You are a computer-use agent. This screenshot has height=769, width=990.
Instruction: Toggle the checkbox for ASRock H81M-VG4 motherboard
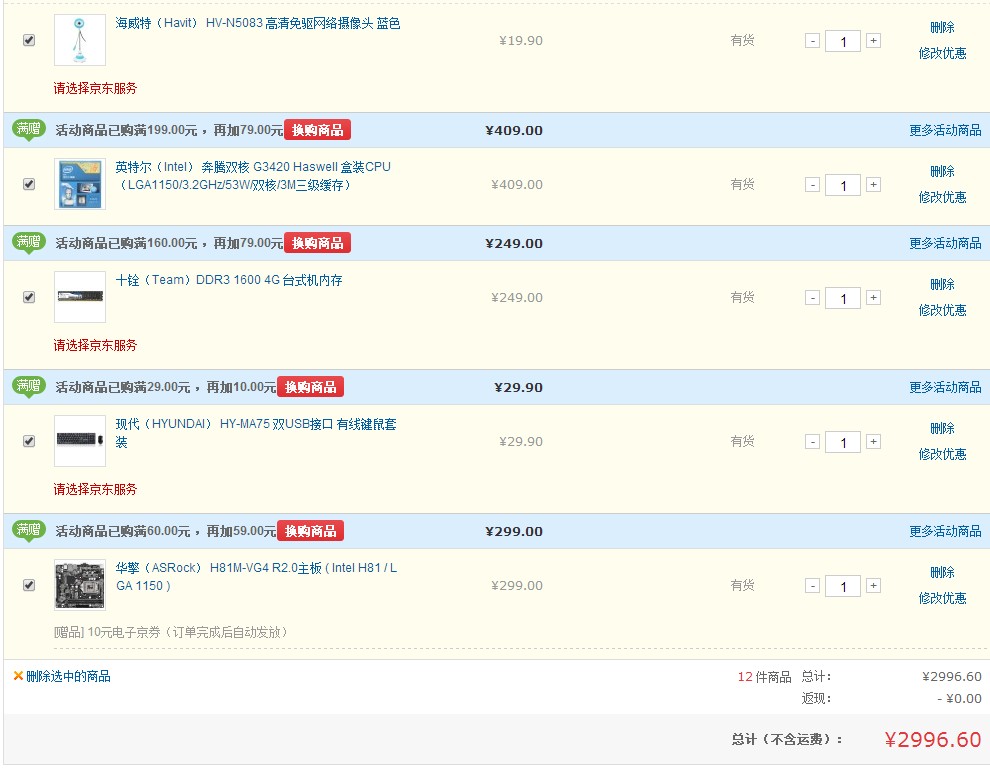[29, 585]
